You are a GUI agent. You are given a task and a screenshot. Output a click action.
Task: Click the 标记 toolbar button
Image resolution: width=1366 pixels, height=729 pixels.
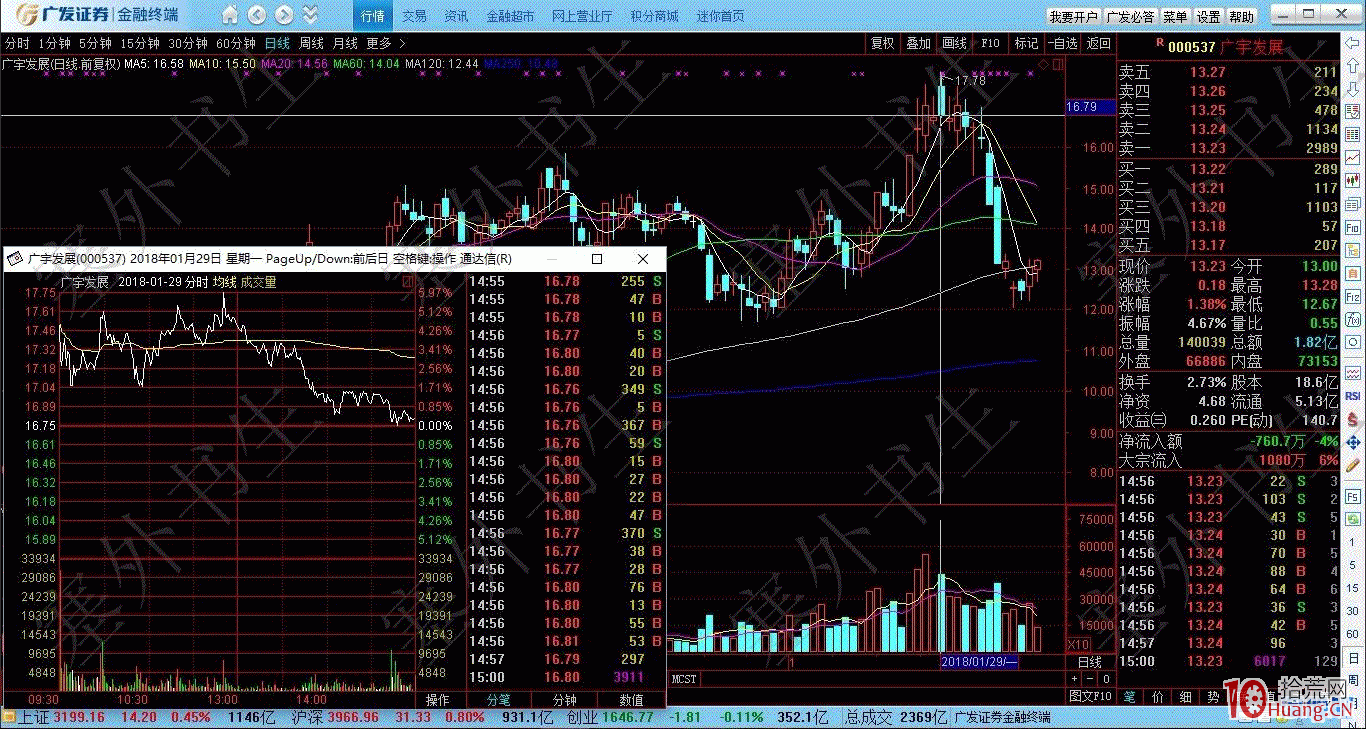point(1026,44)
